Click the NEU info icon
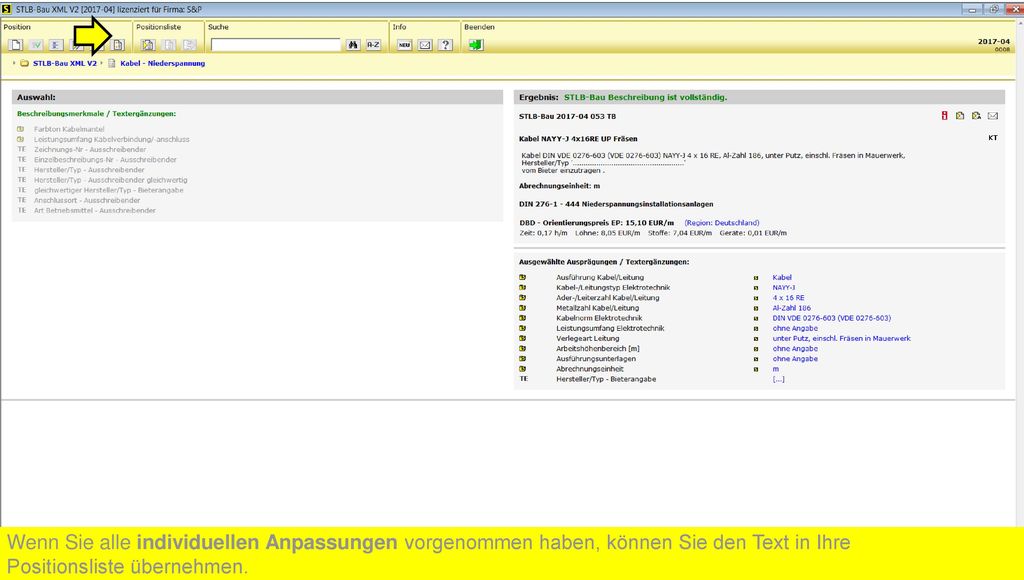 pyautogui.click(x=404, y=45)
